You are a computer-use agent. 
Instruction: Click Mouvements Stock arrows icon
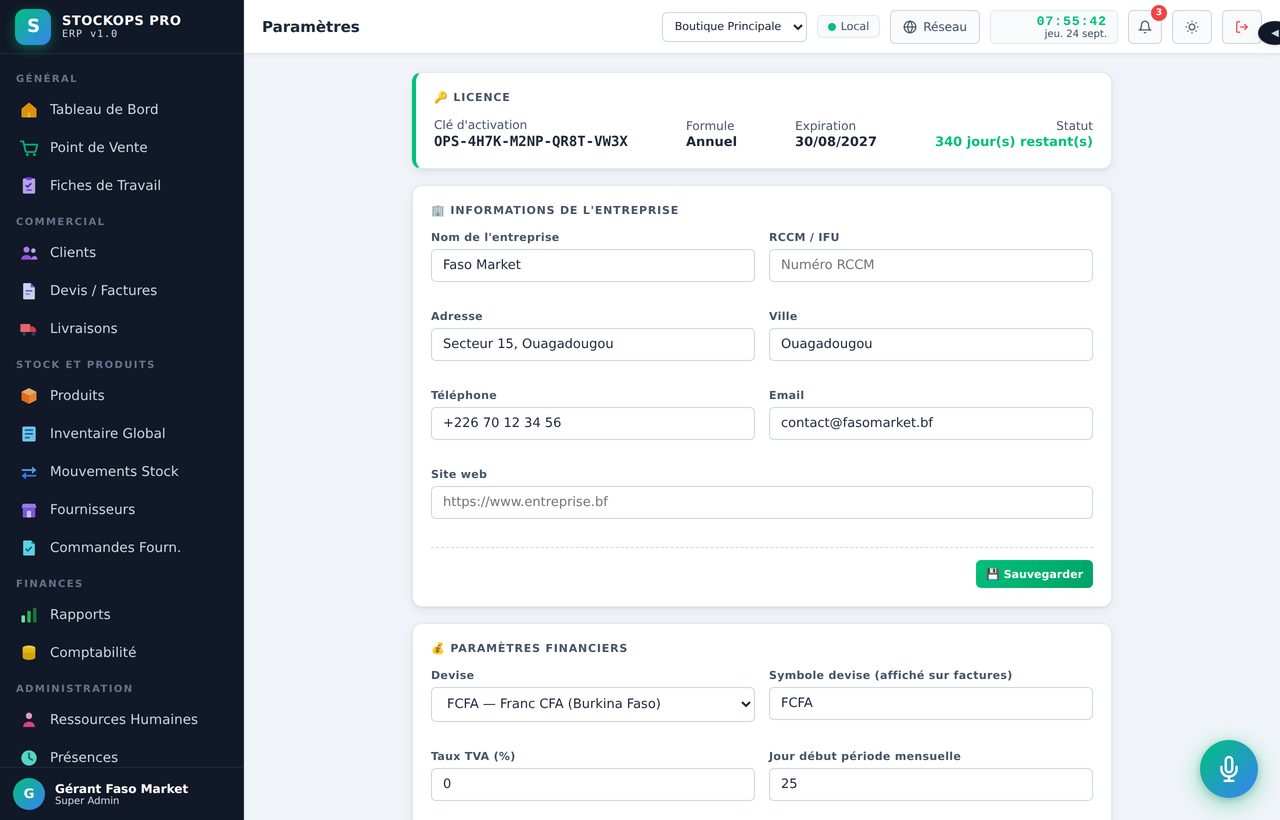[x=29, y=472]
